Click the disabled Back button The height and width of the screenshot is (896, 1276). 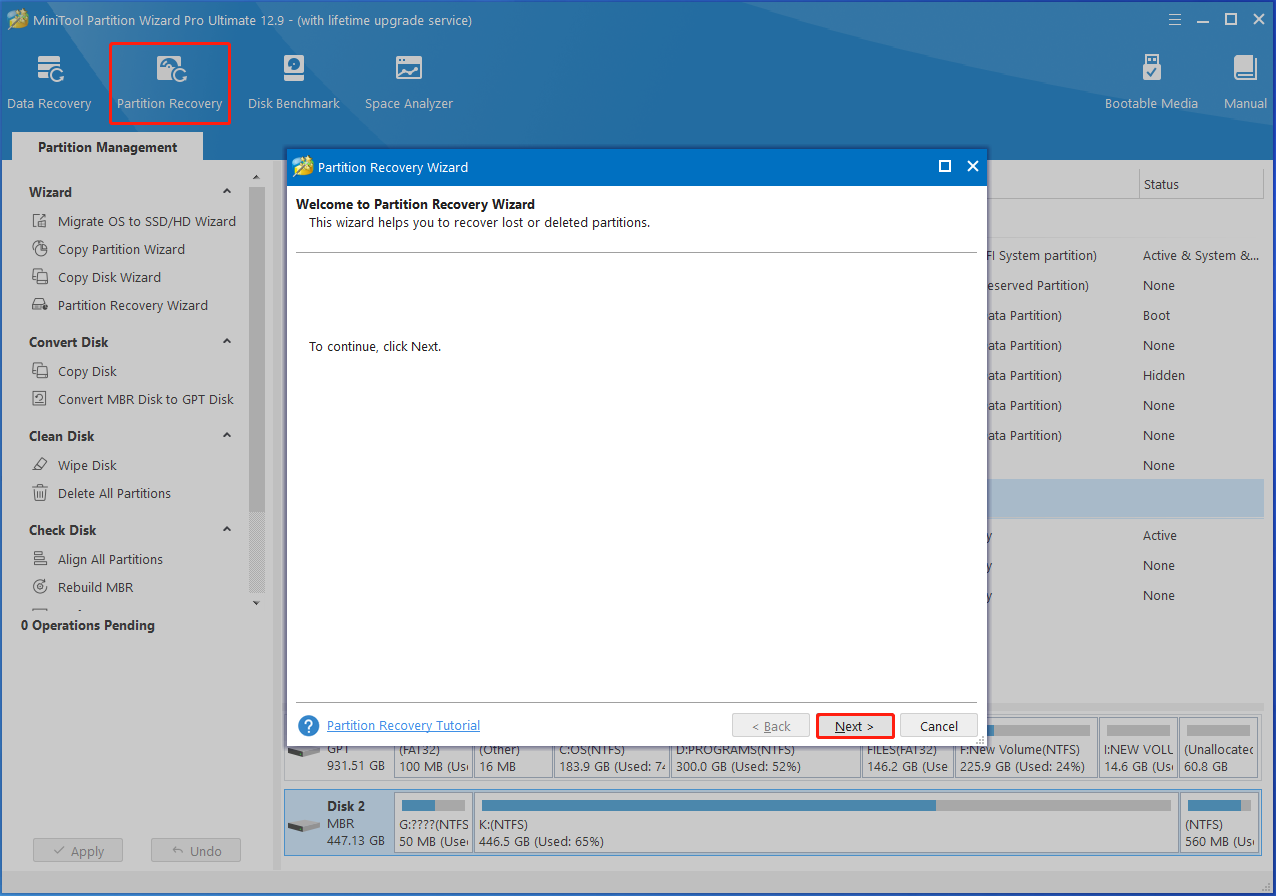pos(771,726)
